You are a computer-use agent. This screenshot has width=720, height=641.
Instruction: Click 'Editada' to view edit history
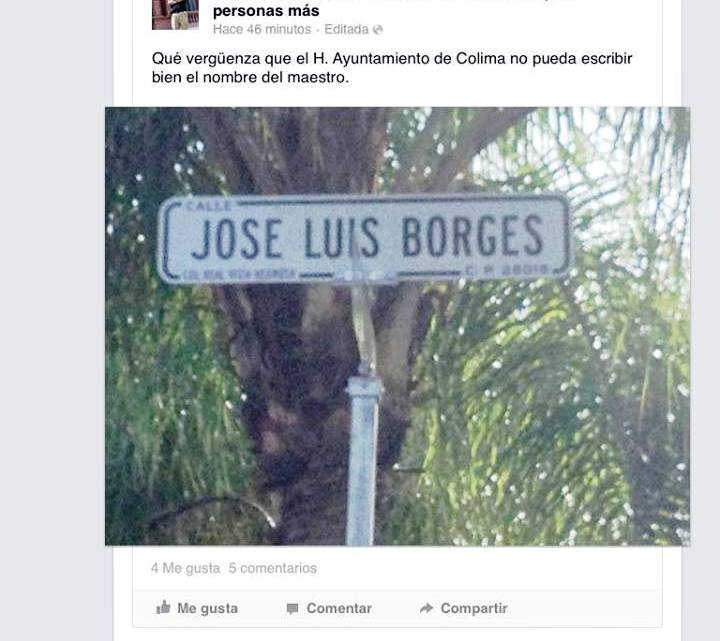click(x=346, y=29)
